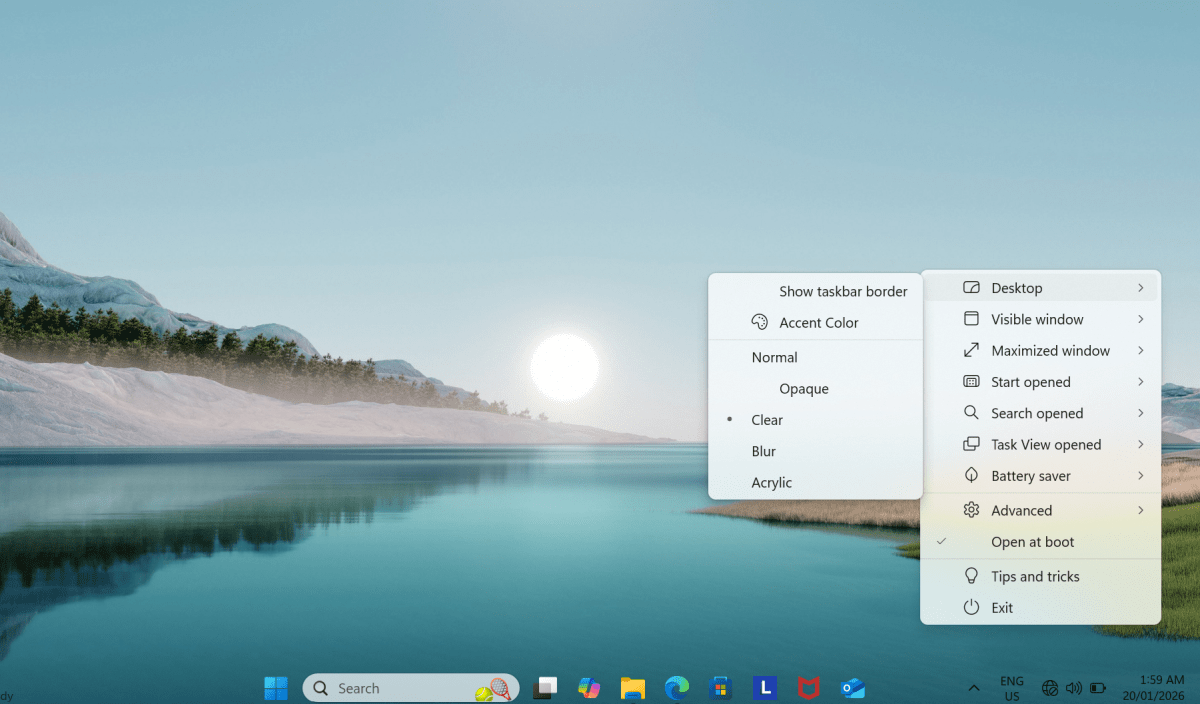Choose the Acrylic taskbar appearance
Image resolution: width=1200 pixels, height=704 pixels.
coord(771,482)
